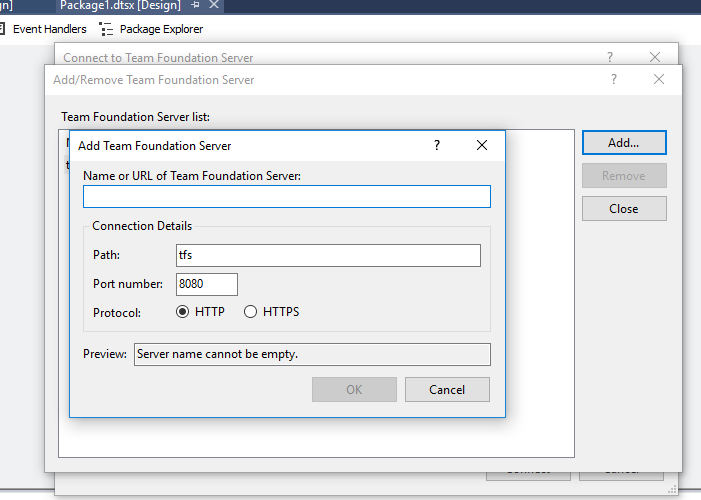This screenshot has height=500, width=701.
Task: Select the Package1.dtsx [Design] document tab
Action: [x=120, y=5]
